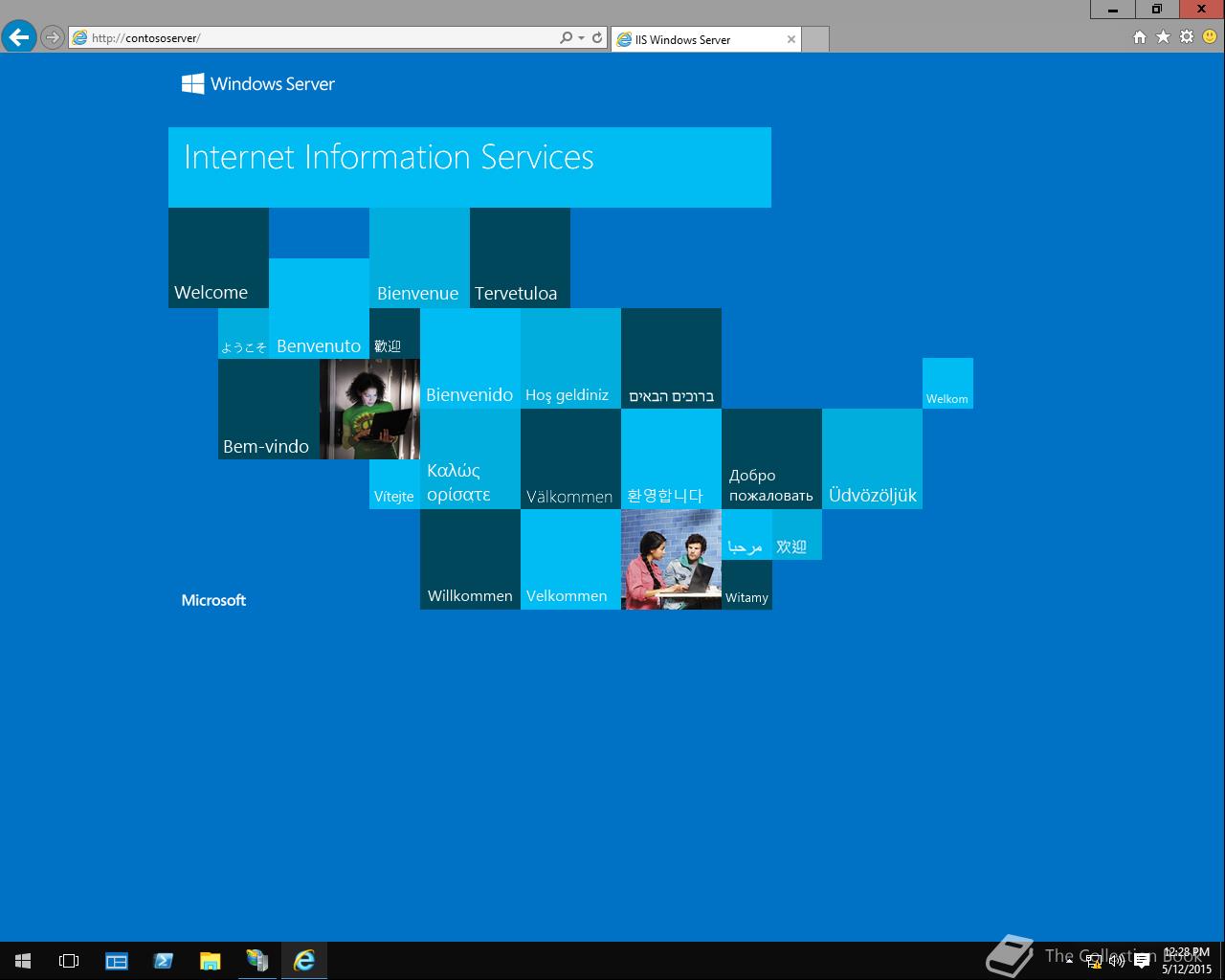Click the Internet Information Services banner
Screen dimensions: 1225x980
(x=470, y=167)
